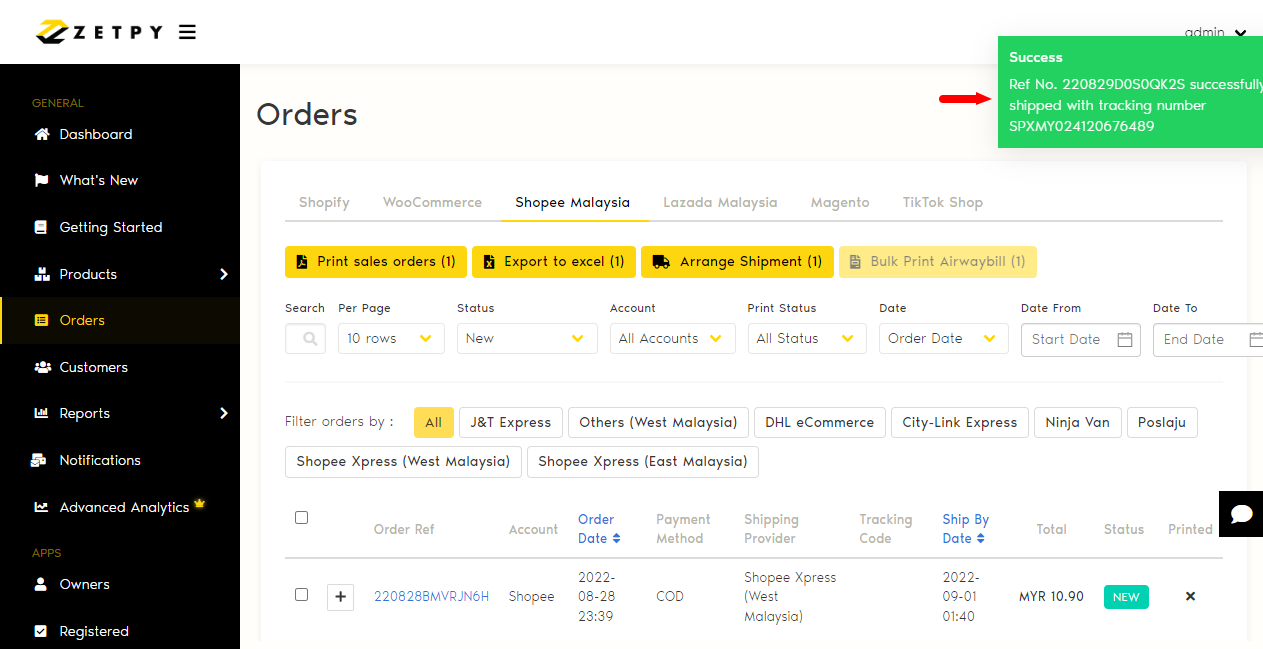Click the not-printed X icon for order 220828BMVRJN6H
Viewport: 1263px width, 649px height.
pyautogui.click(x=1190, y=596)
